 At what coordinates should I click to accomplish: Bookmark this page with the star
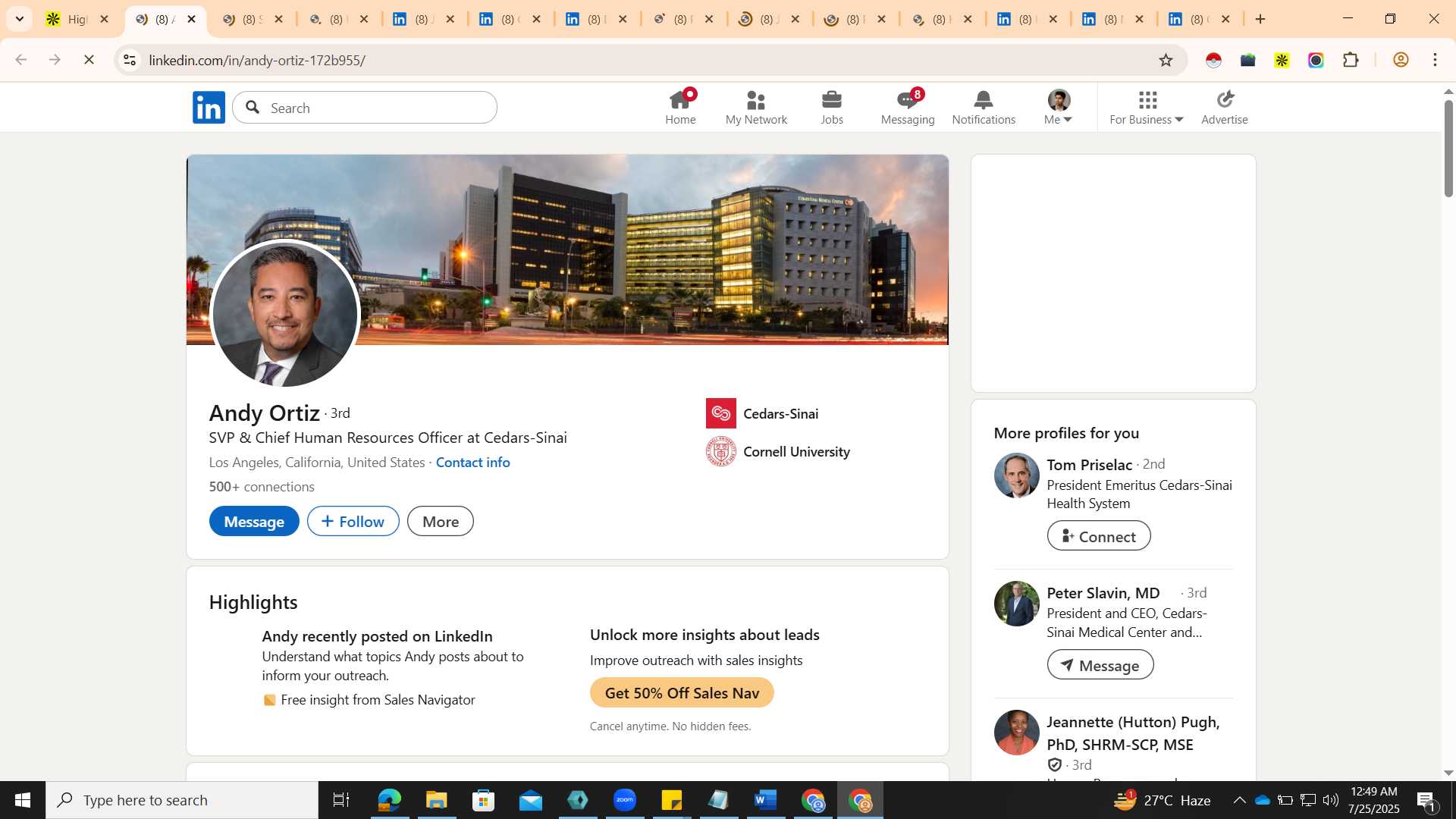1166,60
